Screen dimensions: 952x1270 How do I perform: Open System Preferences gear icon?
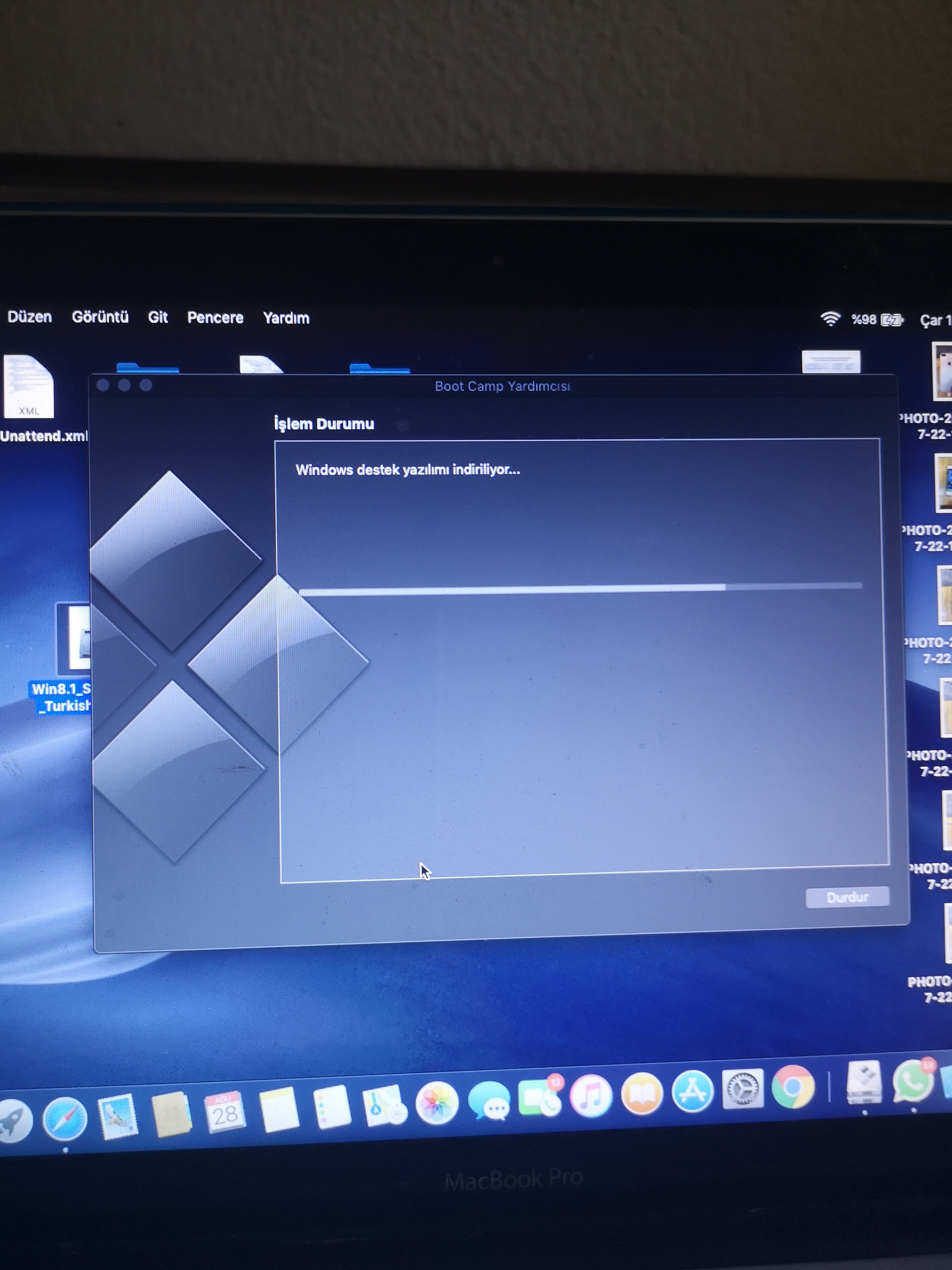(743, 1089)
